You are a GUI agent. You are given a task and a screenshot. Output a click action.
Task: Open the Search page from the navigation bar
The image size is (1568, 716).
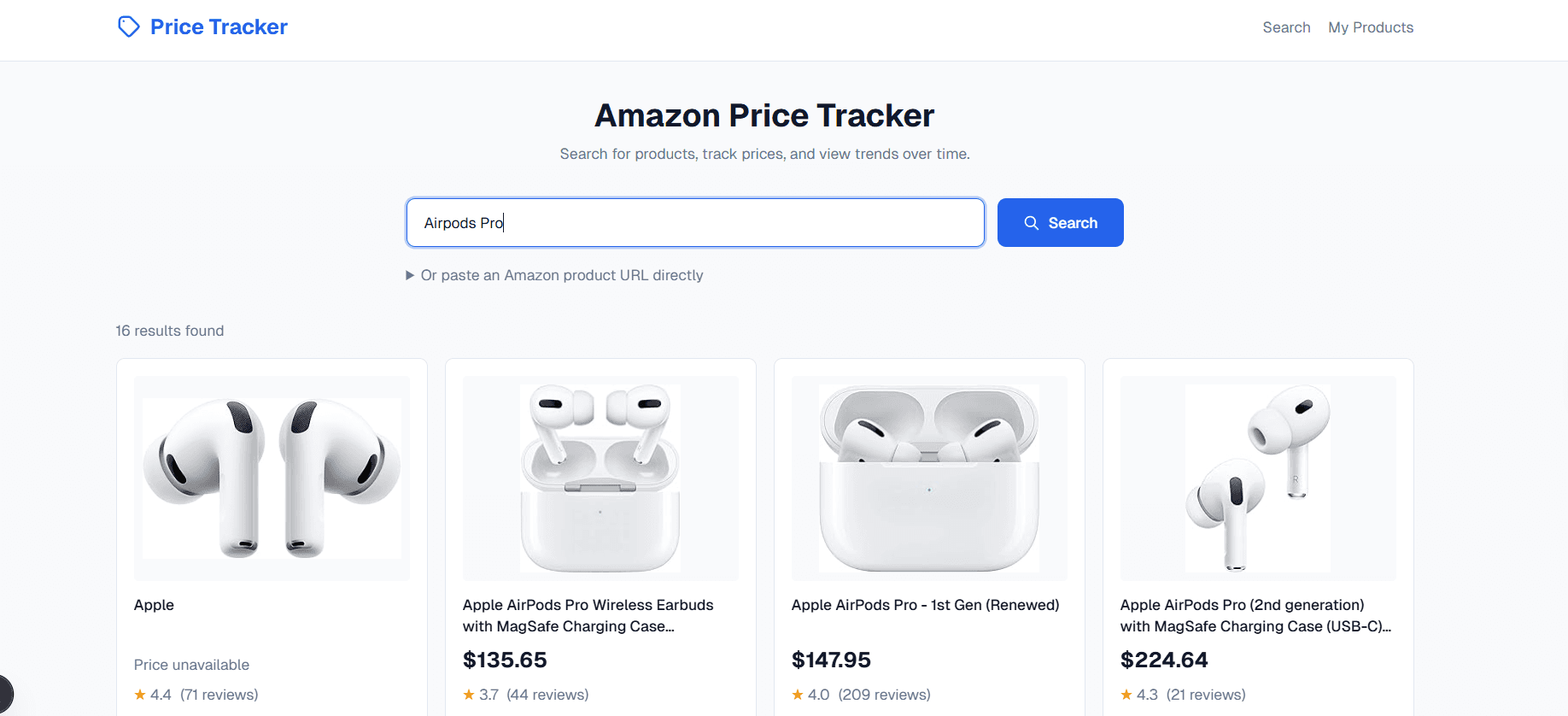point(1287,26)
